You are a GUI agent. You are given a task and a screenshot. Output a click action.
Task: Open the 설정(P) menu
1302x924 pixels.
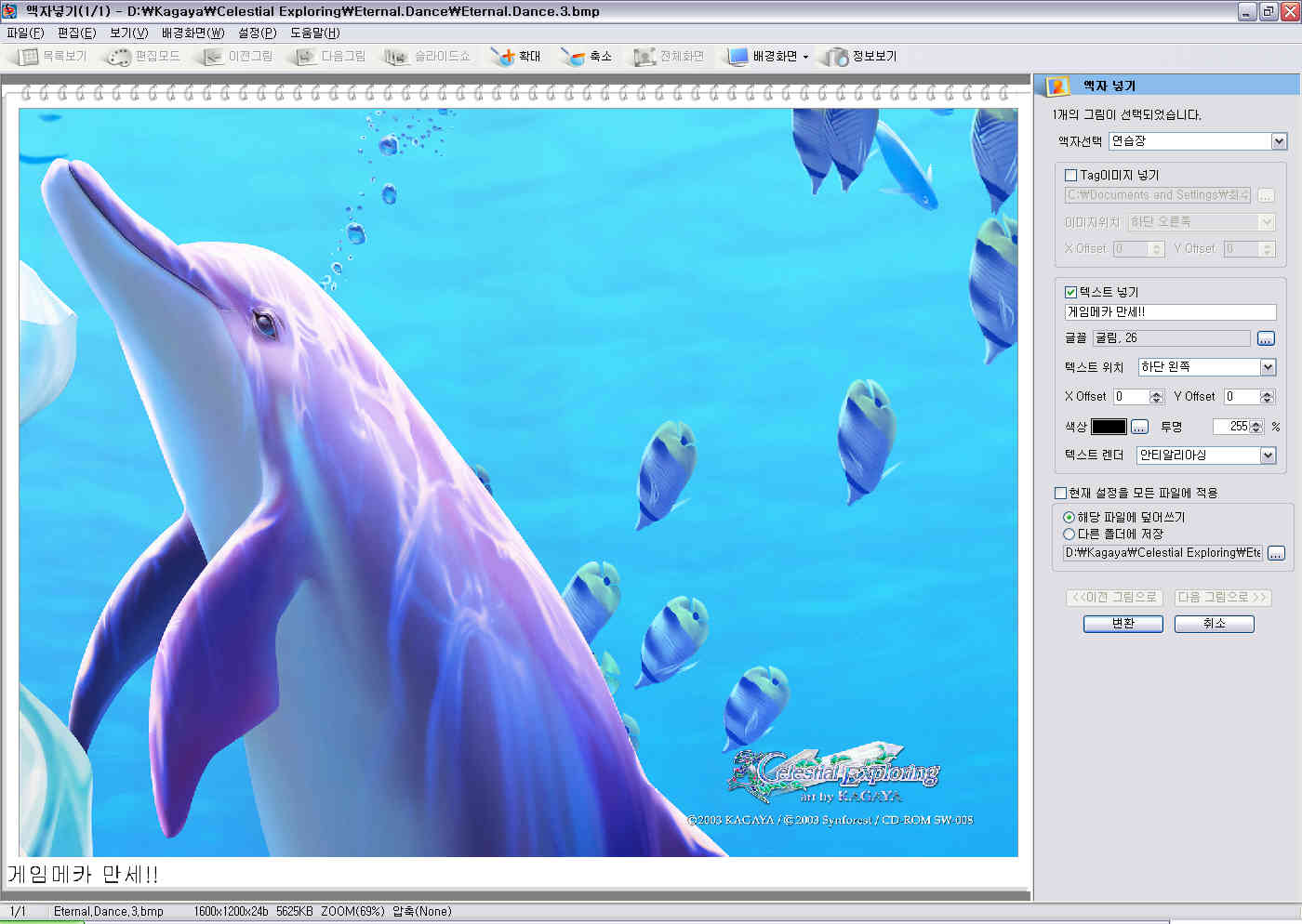coord(257,33)
